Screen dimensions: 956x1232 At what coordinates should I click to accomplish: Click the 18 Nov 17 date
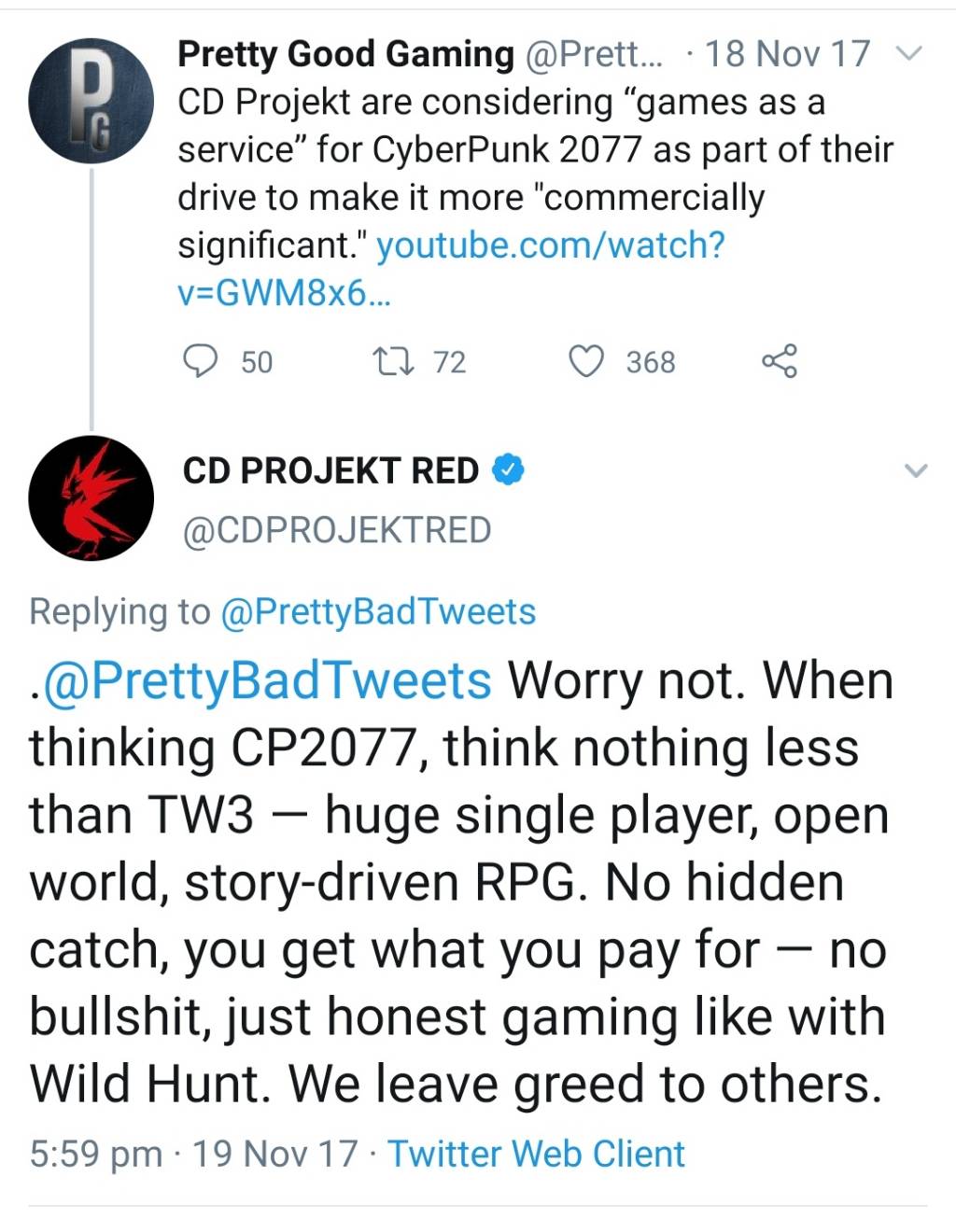787,54
